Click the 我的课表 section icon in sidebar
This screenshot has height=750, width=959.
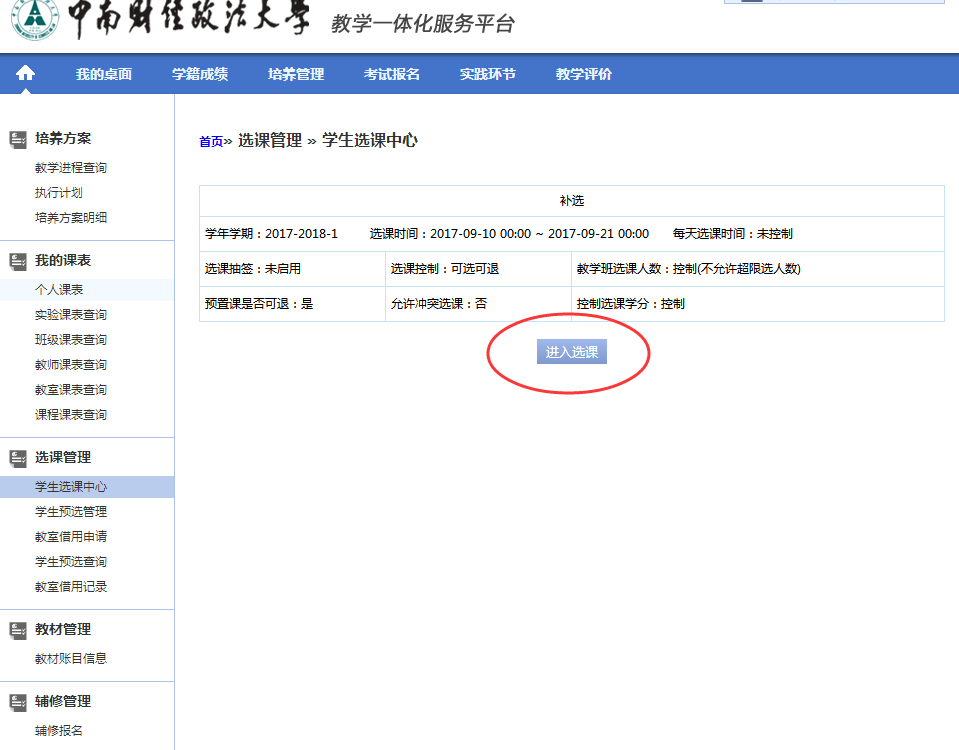[18, 261]
